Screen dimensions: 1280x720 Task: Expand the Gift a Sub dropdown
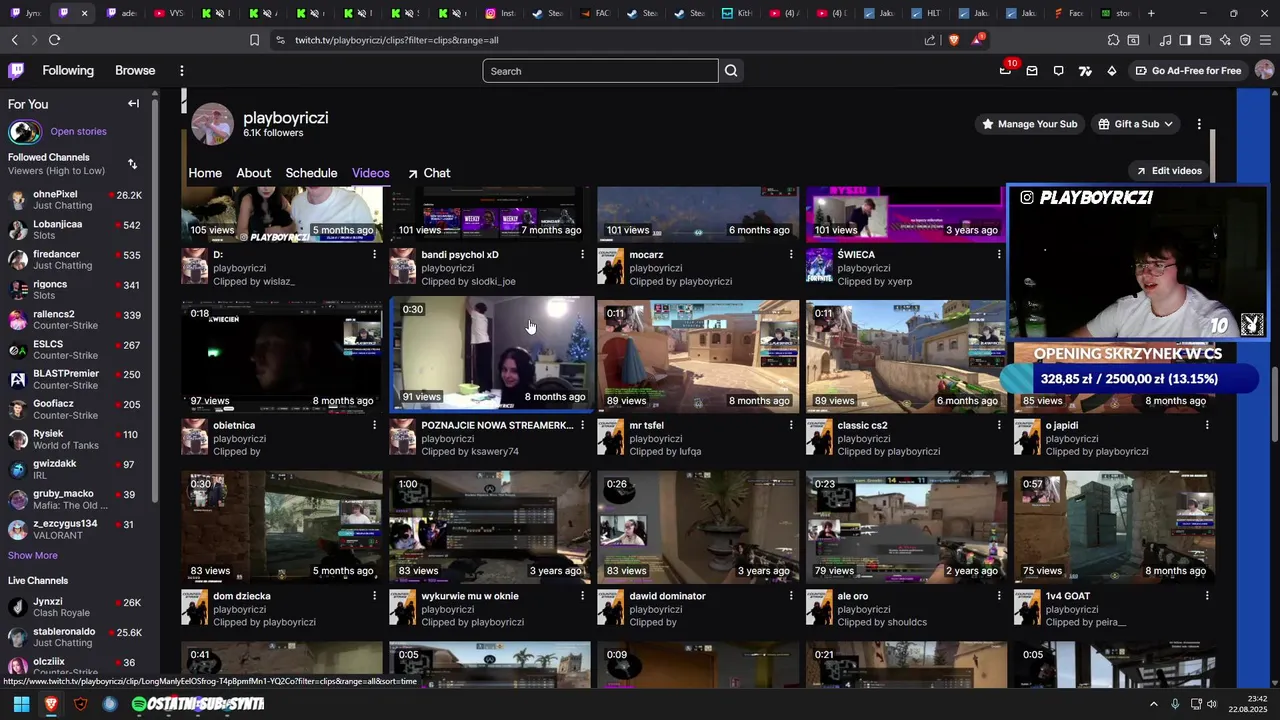pos(1136,124)
